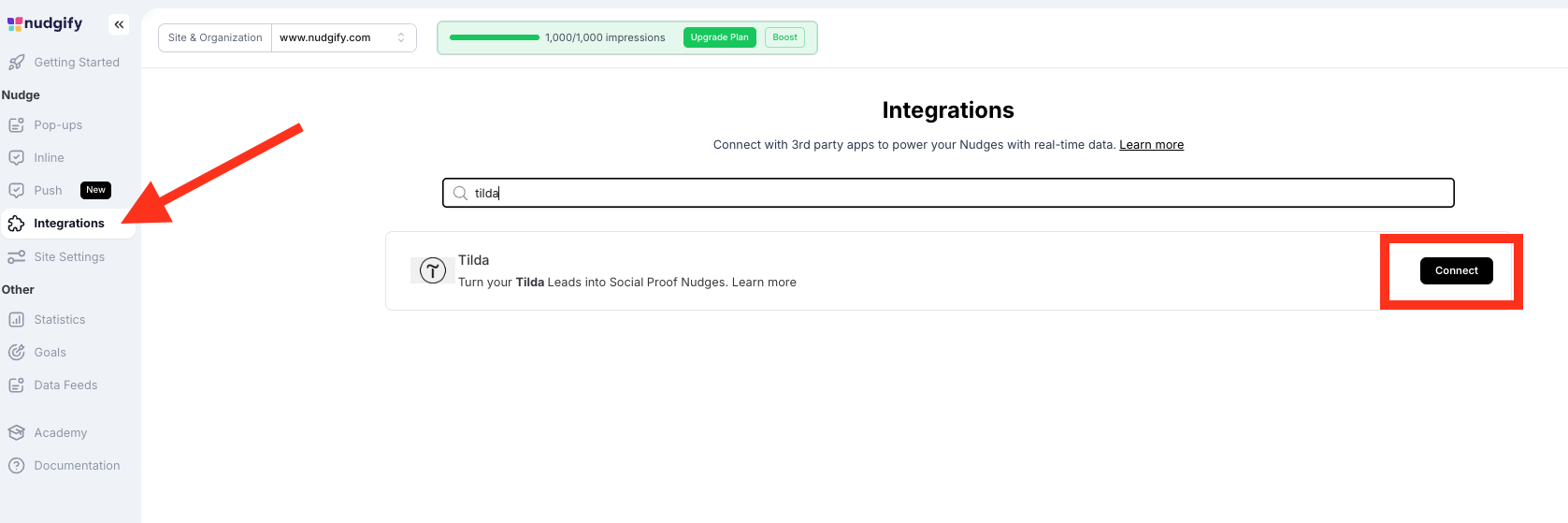The height and width of the screenshot is (523, 1568).
Task: Open the www.nudgify.com site dropdown
Action: pos(343,38)
